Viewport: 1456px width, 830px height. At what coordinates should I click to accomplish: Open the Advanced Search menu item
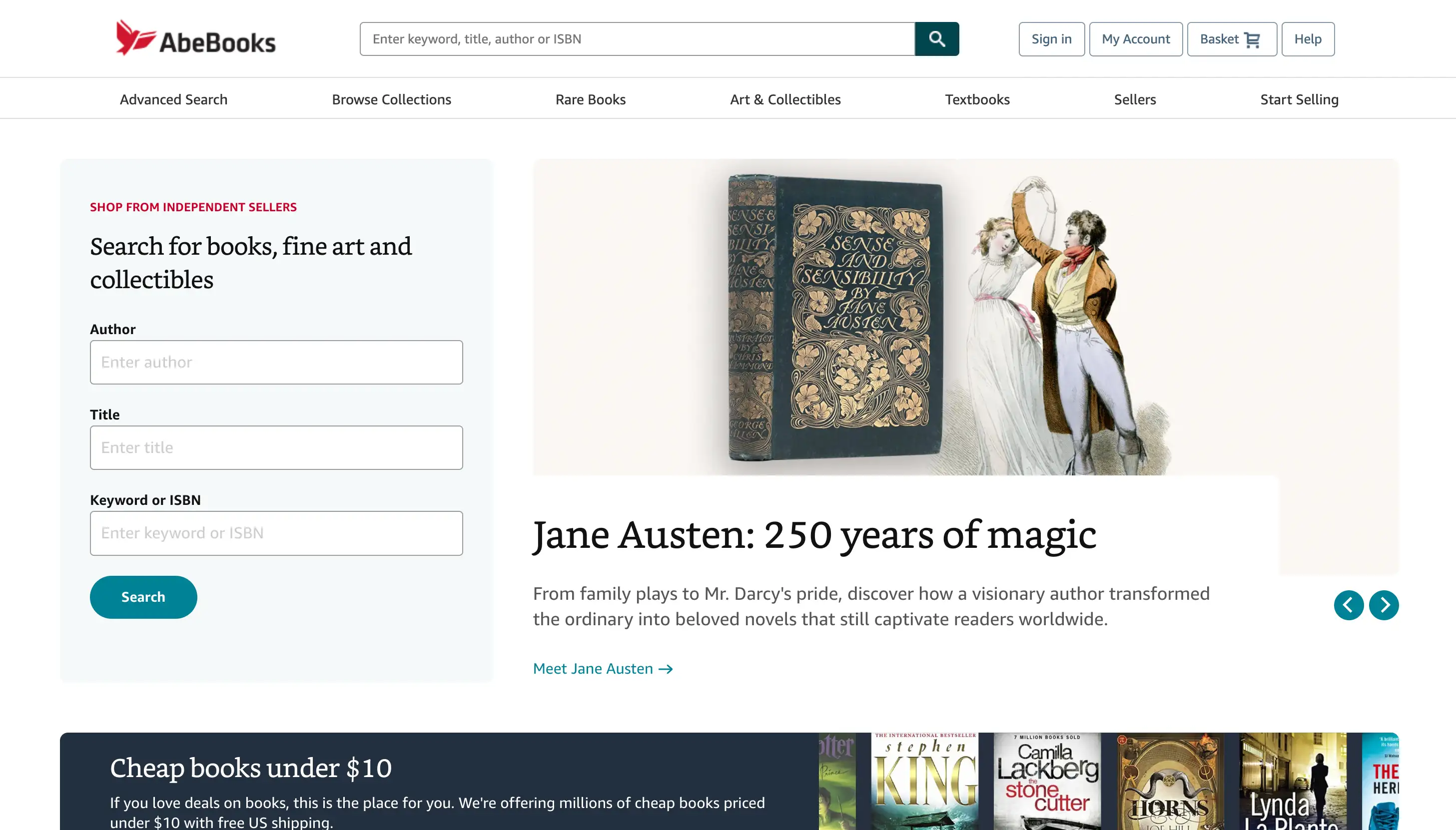coord(173,99)
